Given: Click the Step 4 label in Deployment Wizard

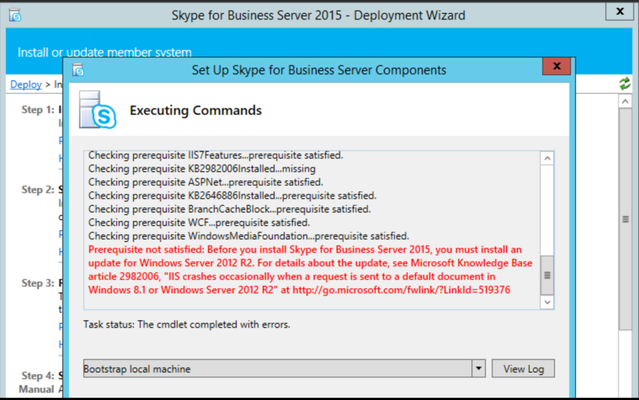Looking at the screenshot, I should pyautogui.click(x=37, y=376).
